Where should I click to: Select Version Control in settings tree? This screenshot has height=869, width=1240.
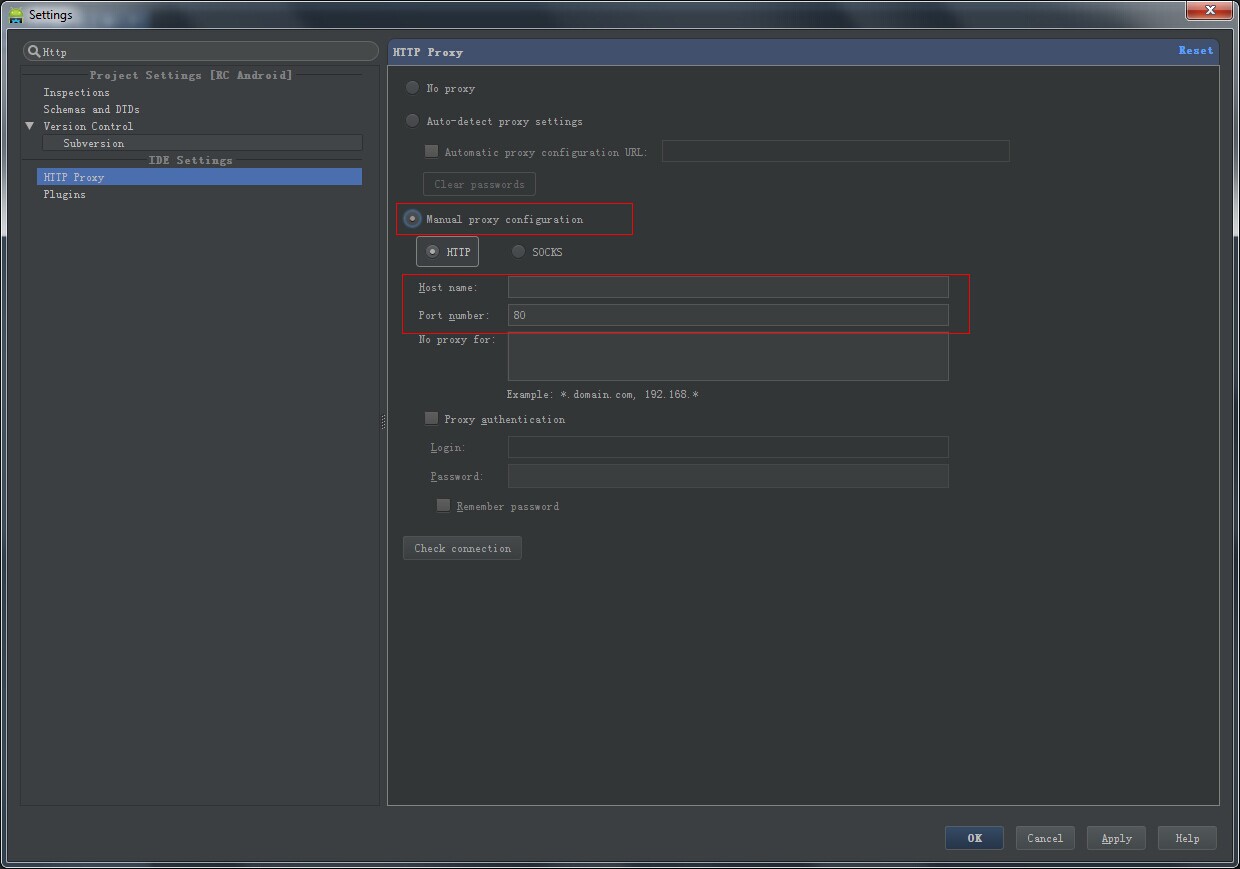(x=88, y=126)
